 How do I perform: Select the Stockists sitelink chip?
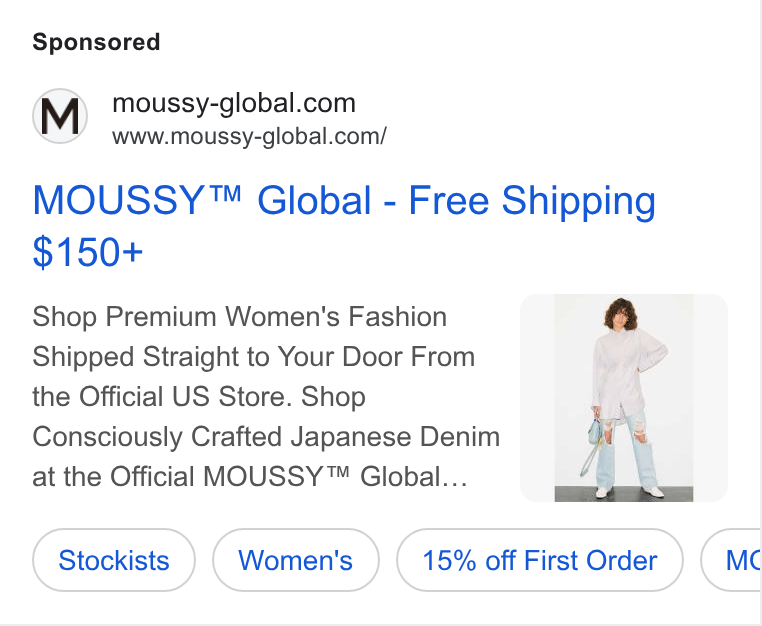pyautogui.click(x=114, y=560)
